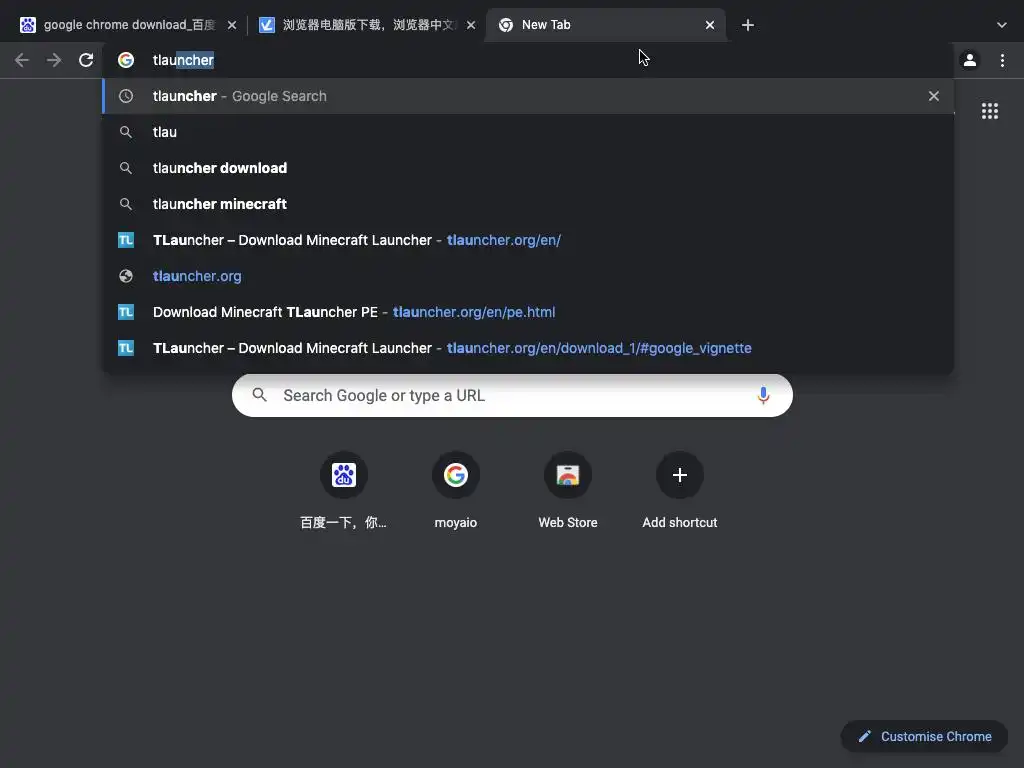Remove the tlauncher history suggestion
The width and height of the screenshot is (1024, 768).
pyautogui.click(x=933, y=96)
